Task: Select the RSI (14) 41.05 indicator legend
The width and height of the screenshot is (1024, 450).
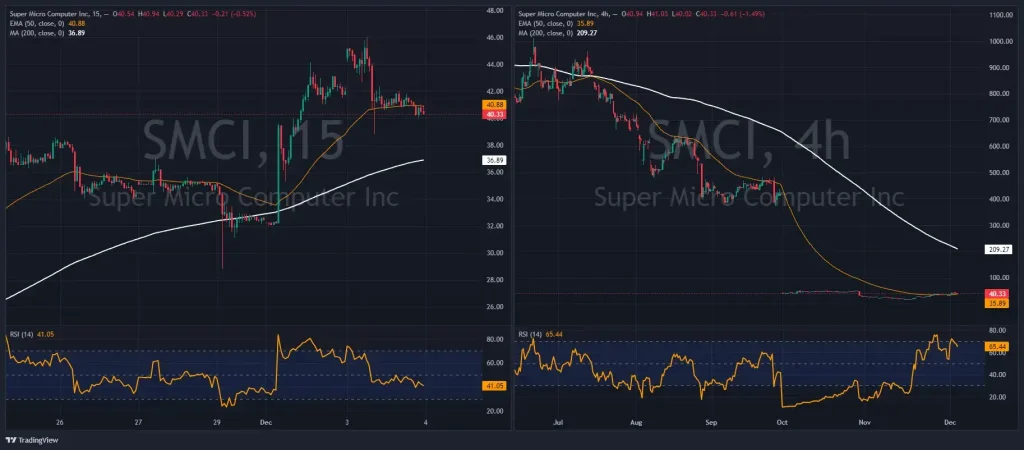Action: tap(29, 334)
